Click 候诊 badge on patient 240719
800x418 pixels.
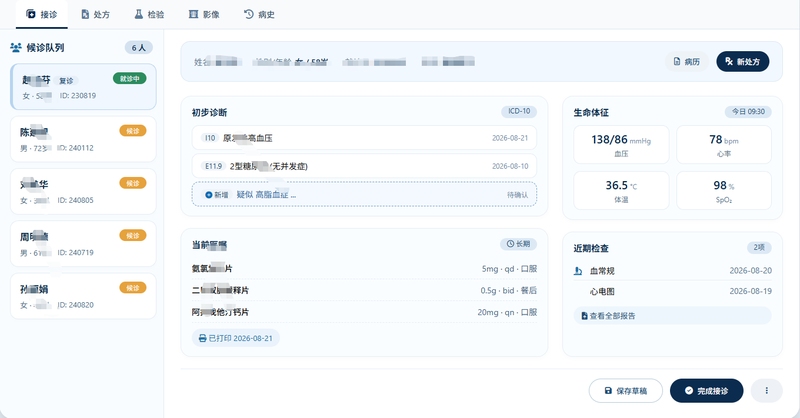point(133,236)
